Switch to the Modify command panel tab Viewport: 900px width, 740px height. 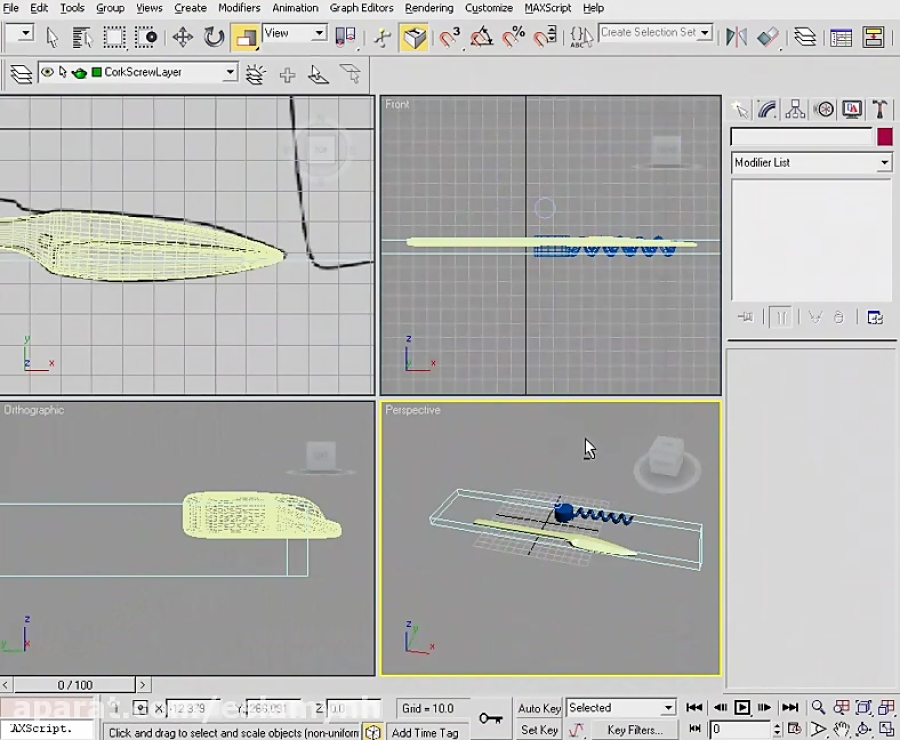point(767,110)
